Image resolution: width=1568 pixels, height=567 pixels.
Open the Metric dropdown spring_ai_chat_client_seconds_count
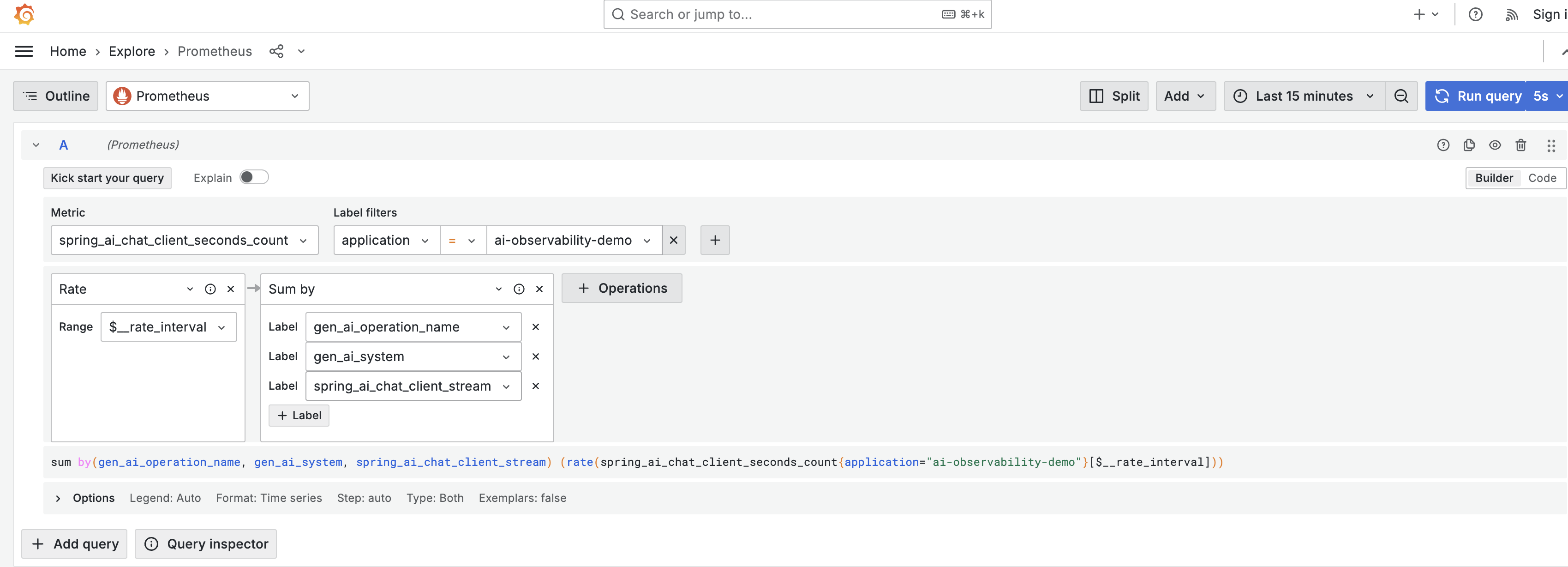tap(185, 240)
